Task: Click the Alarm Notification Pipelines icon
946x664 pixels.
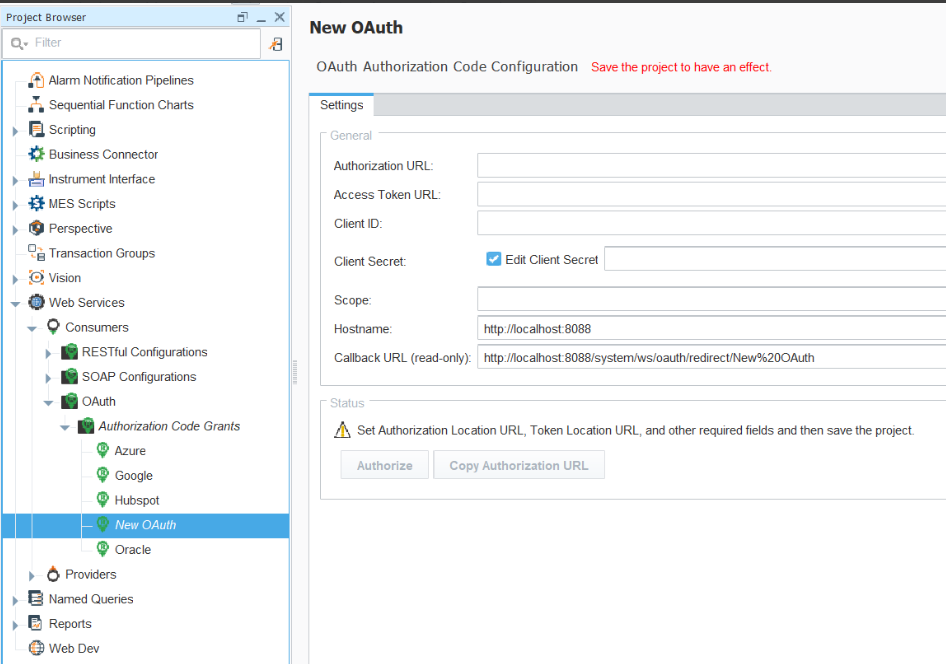Action: (x=37, y=80)
